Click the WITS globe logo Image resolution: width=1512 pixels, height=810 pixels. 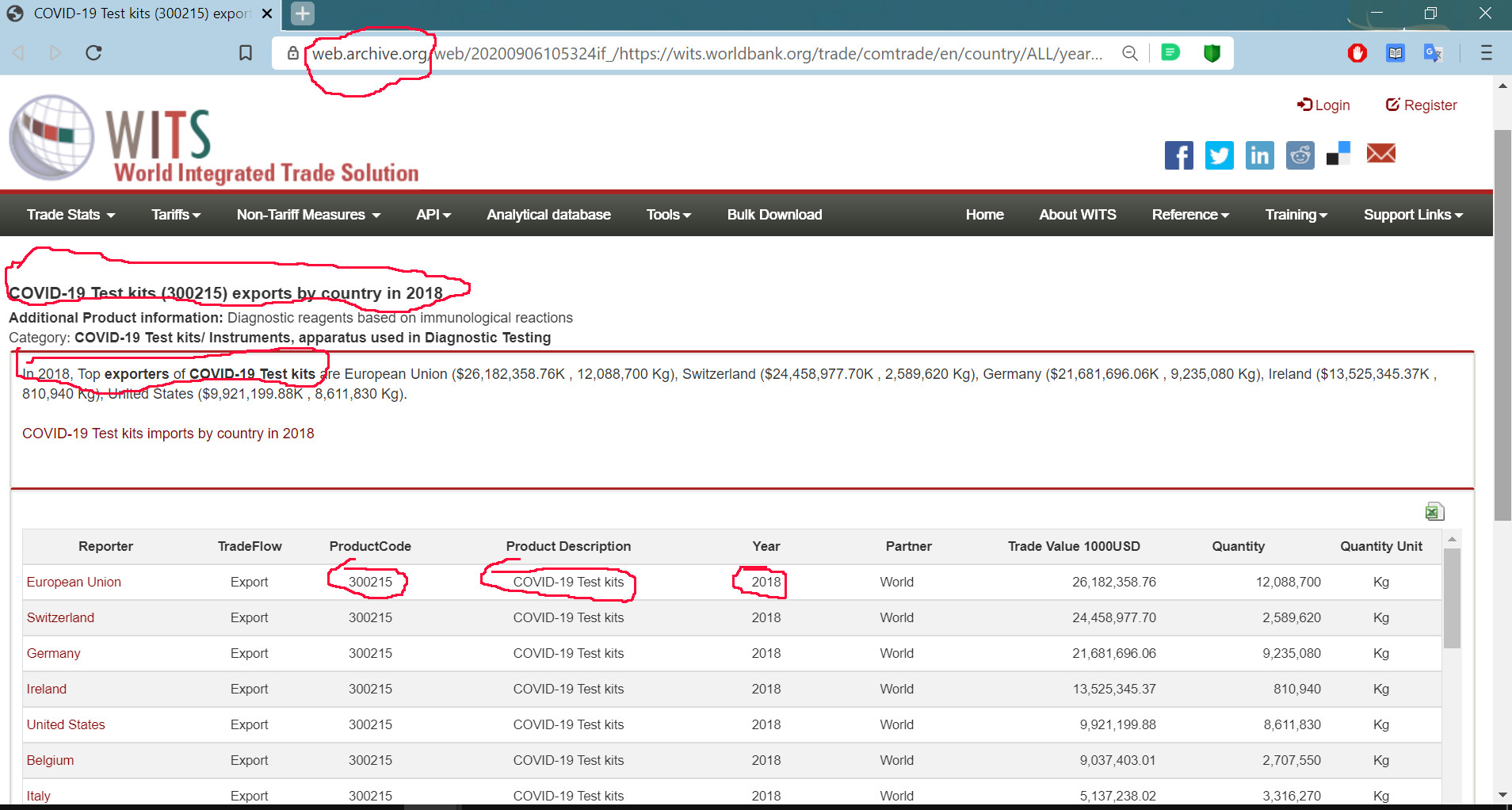pos(52,138)
